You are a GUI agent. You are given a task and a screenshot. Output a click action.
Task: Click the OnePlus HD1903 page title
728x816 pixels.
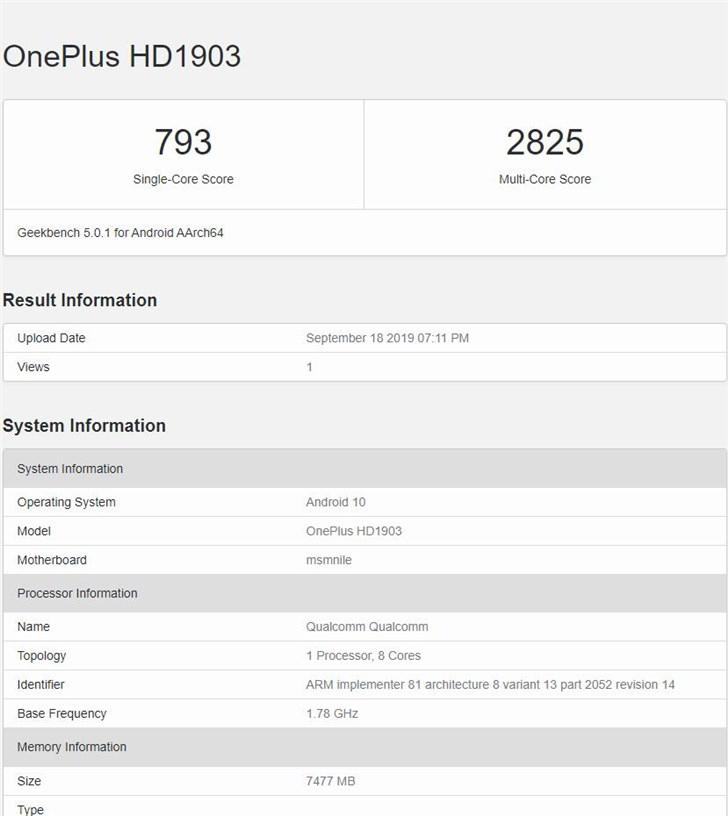tap(121, 57)
